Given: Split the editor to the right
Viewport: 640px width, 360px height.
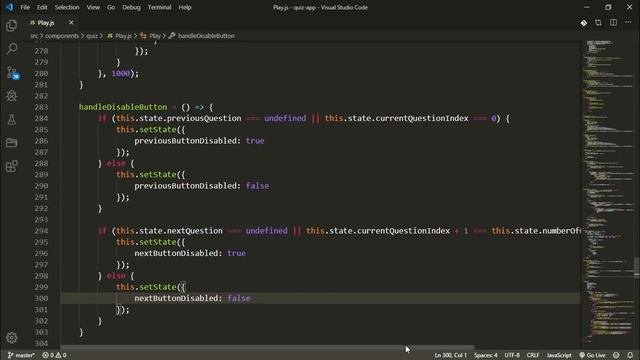Looking at the screenshot, I should 613,23.
